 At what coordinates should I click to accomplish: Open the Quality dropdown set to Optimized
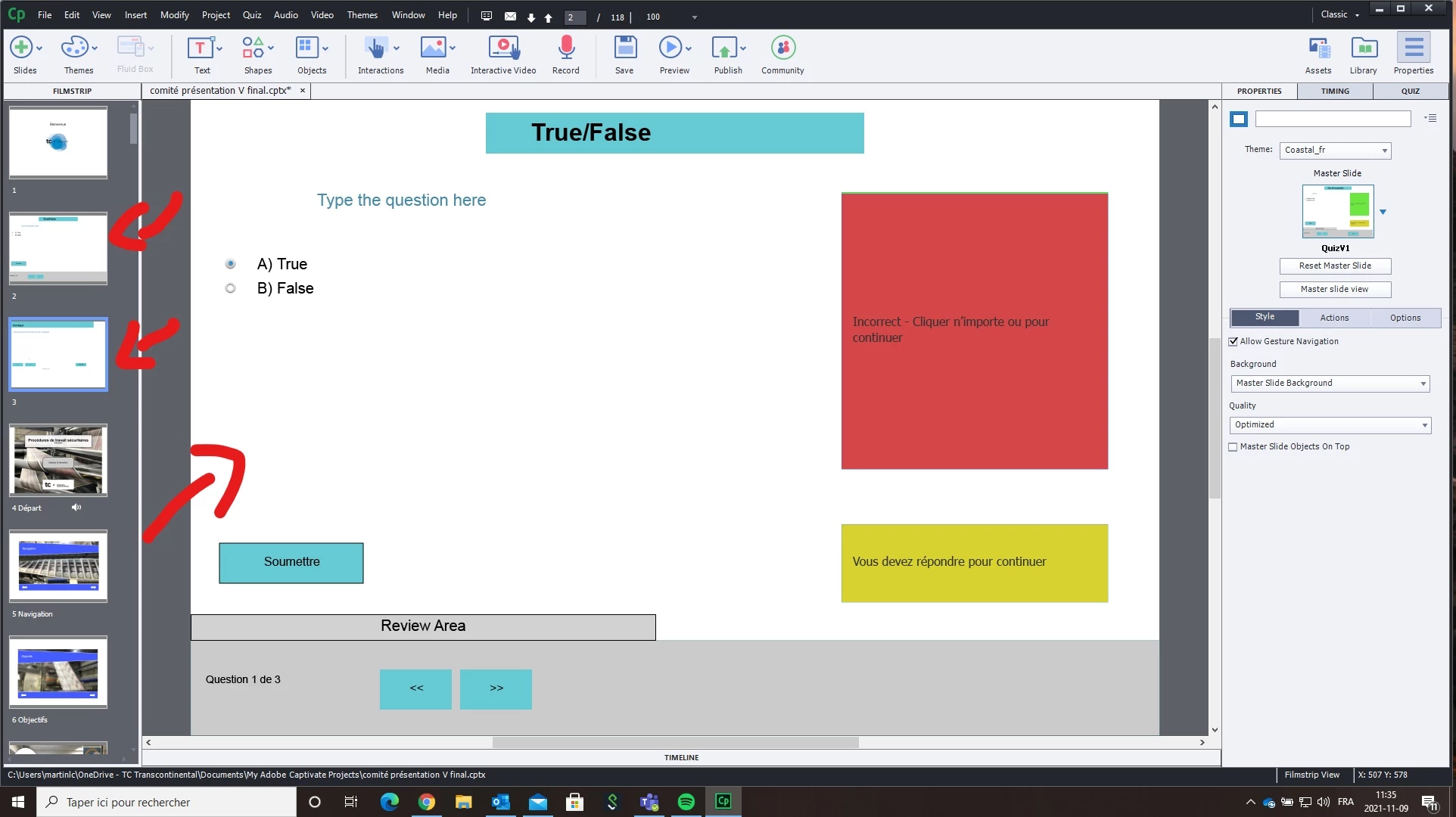pos(1330,425)
